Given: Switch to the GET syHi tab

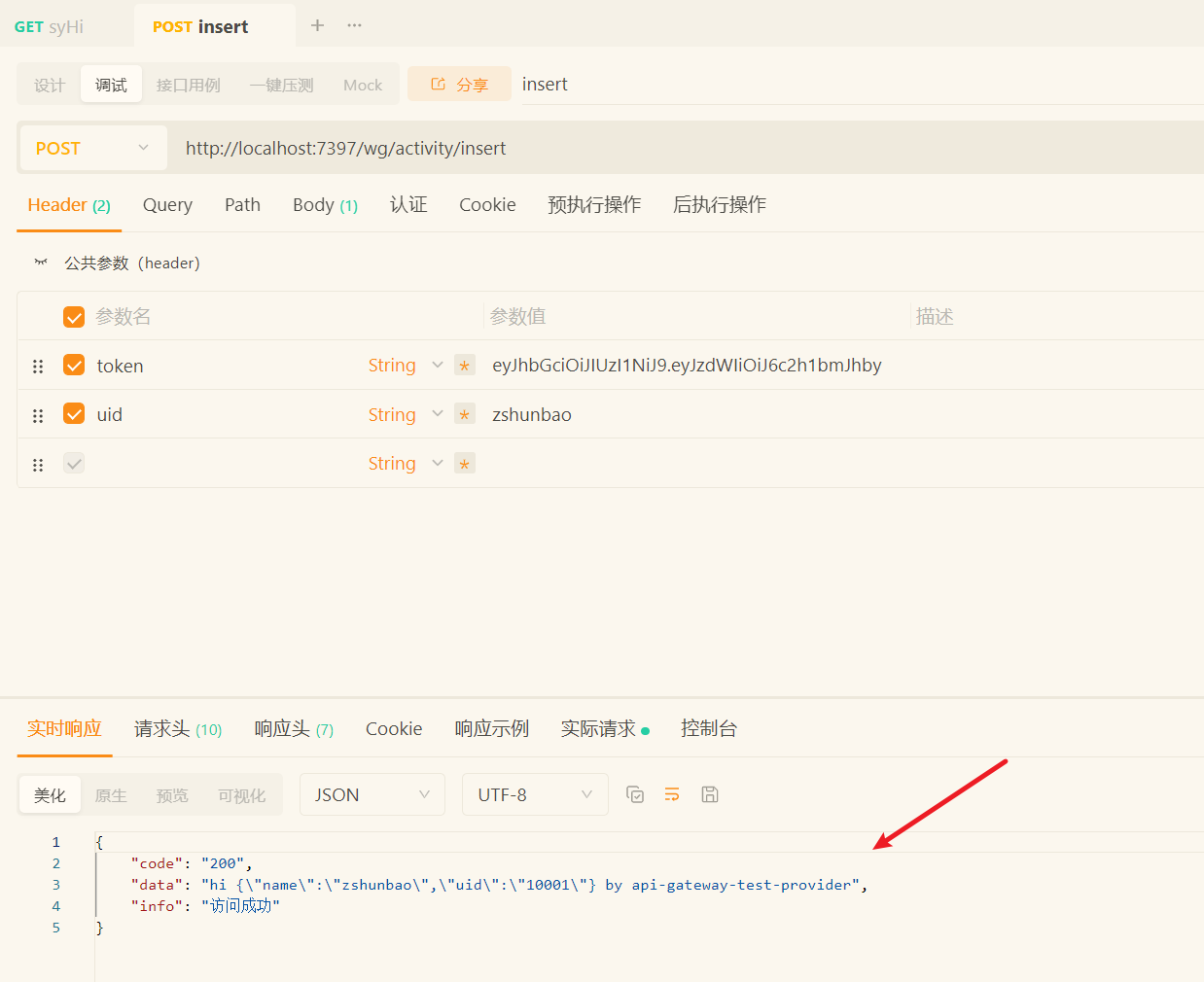Looking at the screenshot, I should pos(51,27).
